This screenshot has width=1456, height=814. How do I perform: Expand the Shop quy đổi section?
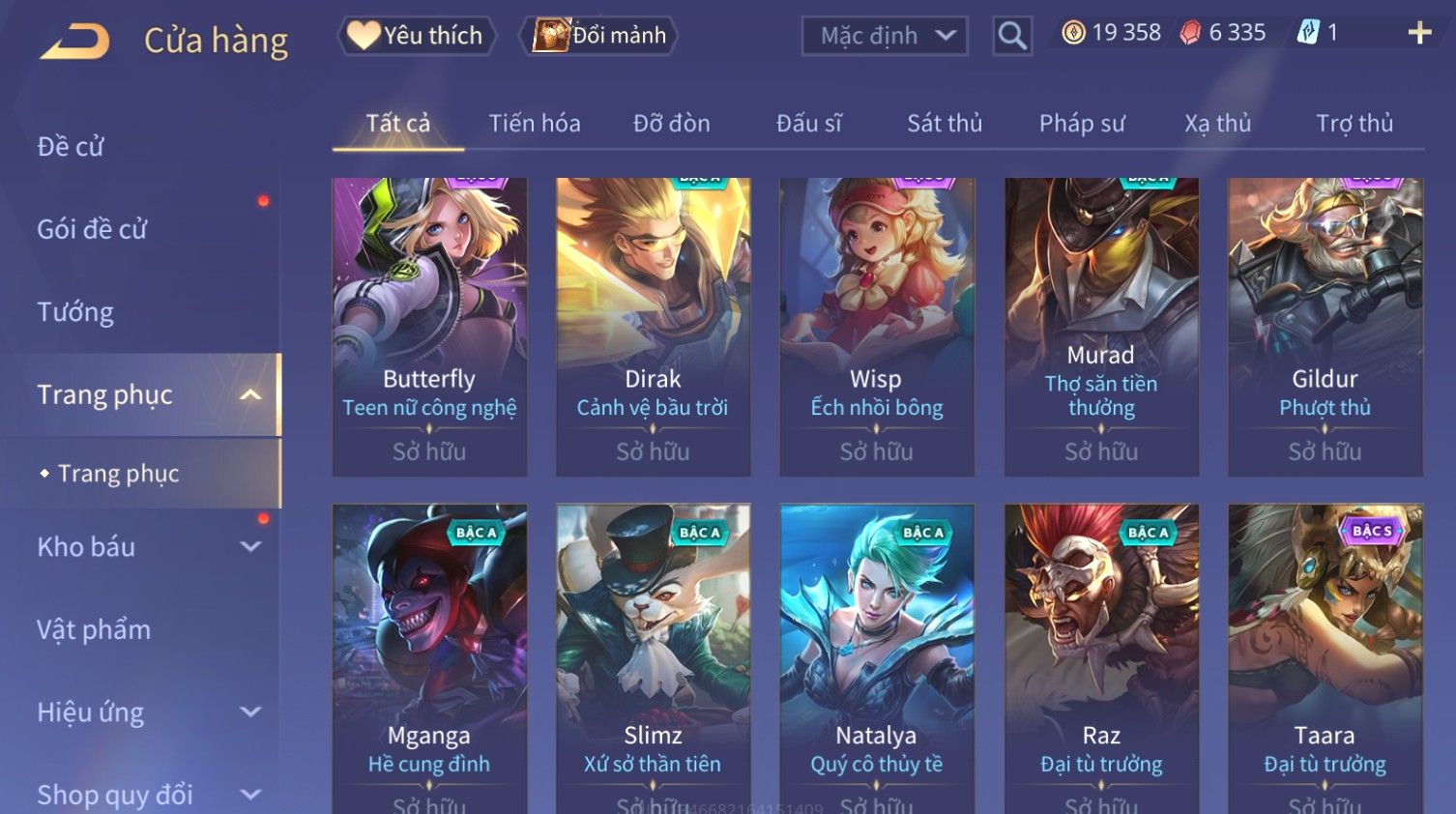[x=250, y=795]
